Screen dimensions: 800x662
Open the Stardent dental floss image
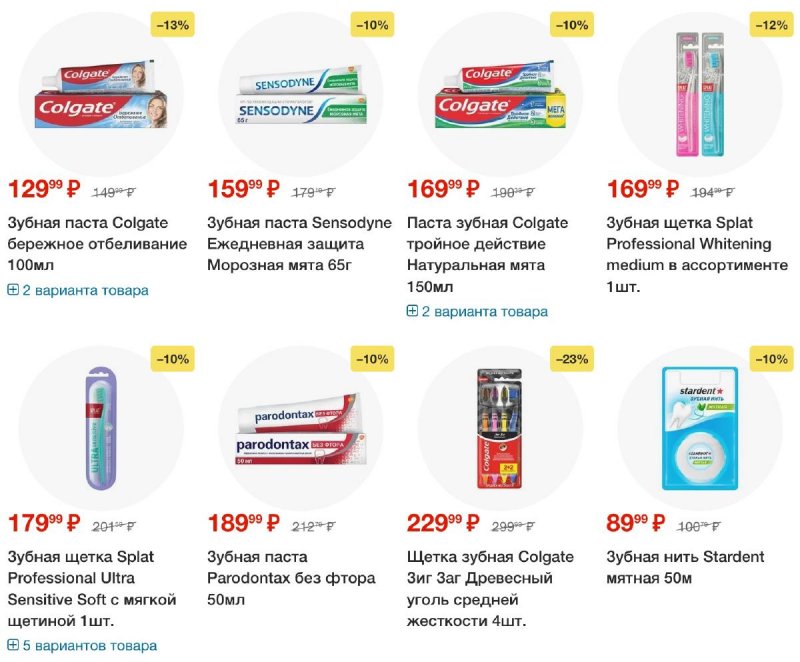[x=700, y=428]
